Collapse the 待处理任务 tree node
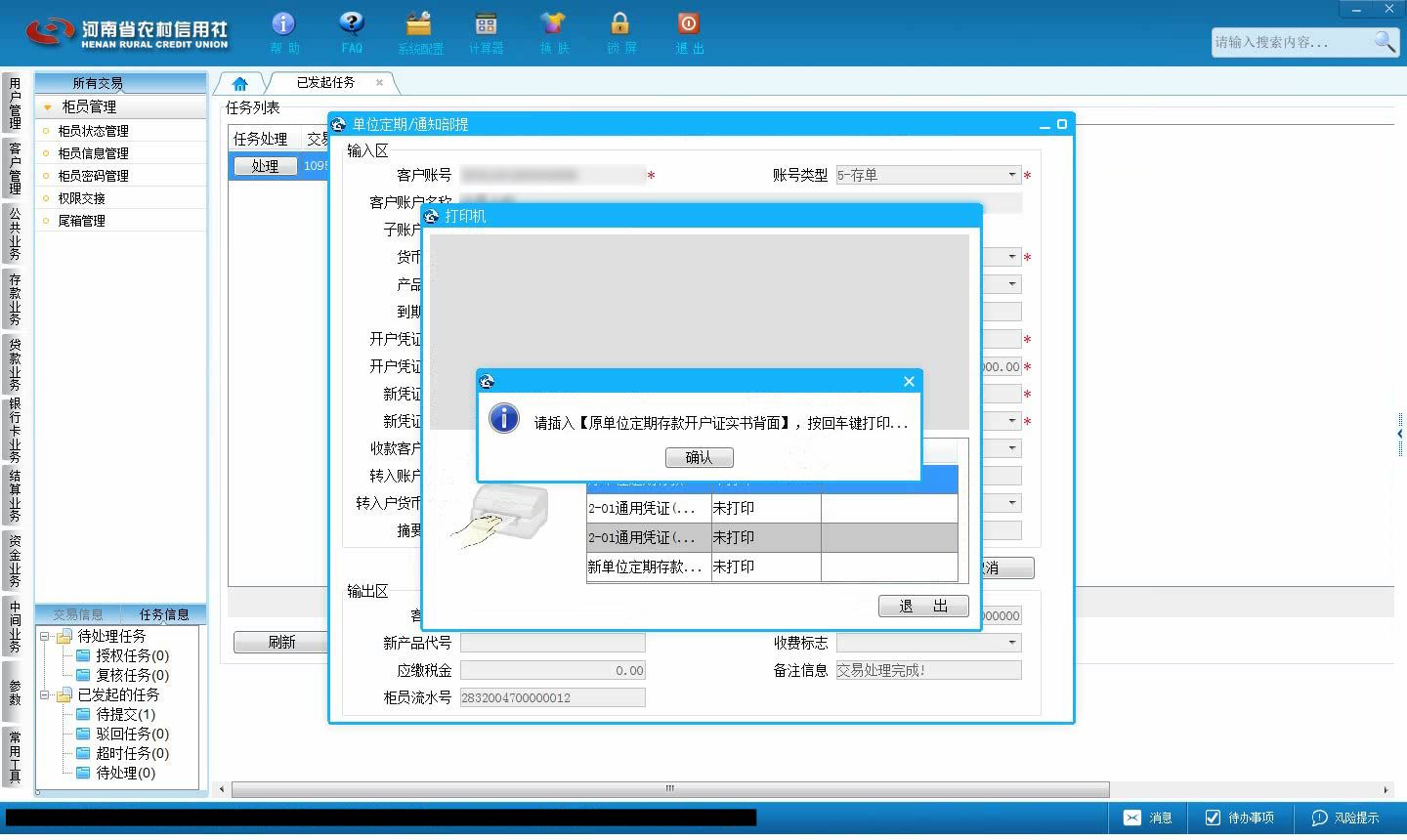The image size is (1407, 840). (x=44, y=636)
